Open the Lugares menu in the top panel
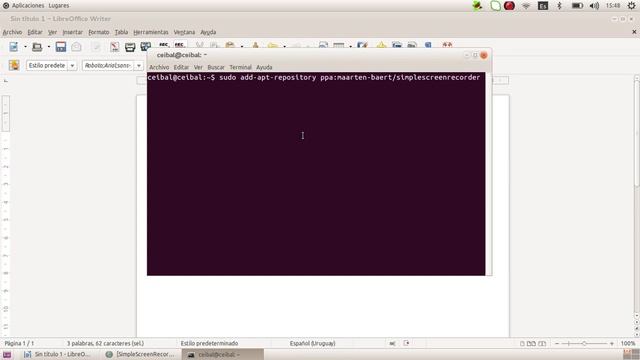The width and height of the screenshot is (640, 360). coord(59,6)
